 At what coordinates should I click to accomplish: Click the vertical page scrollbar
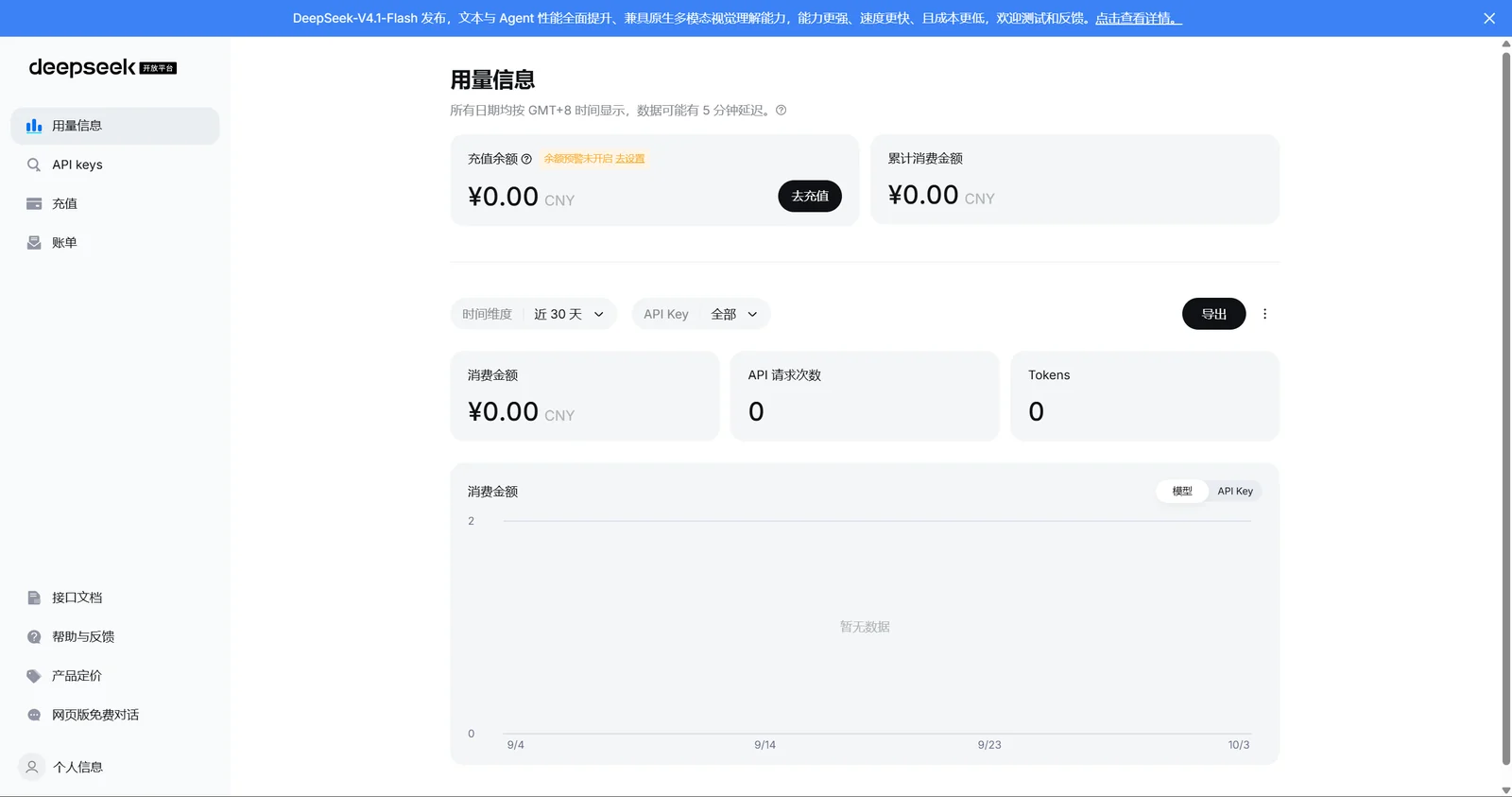coord(1506,408)
